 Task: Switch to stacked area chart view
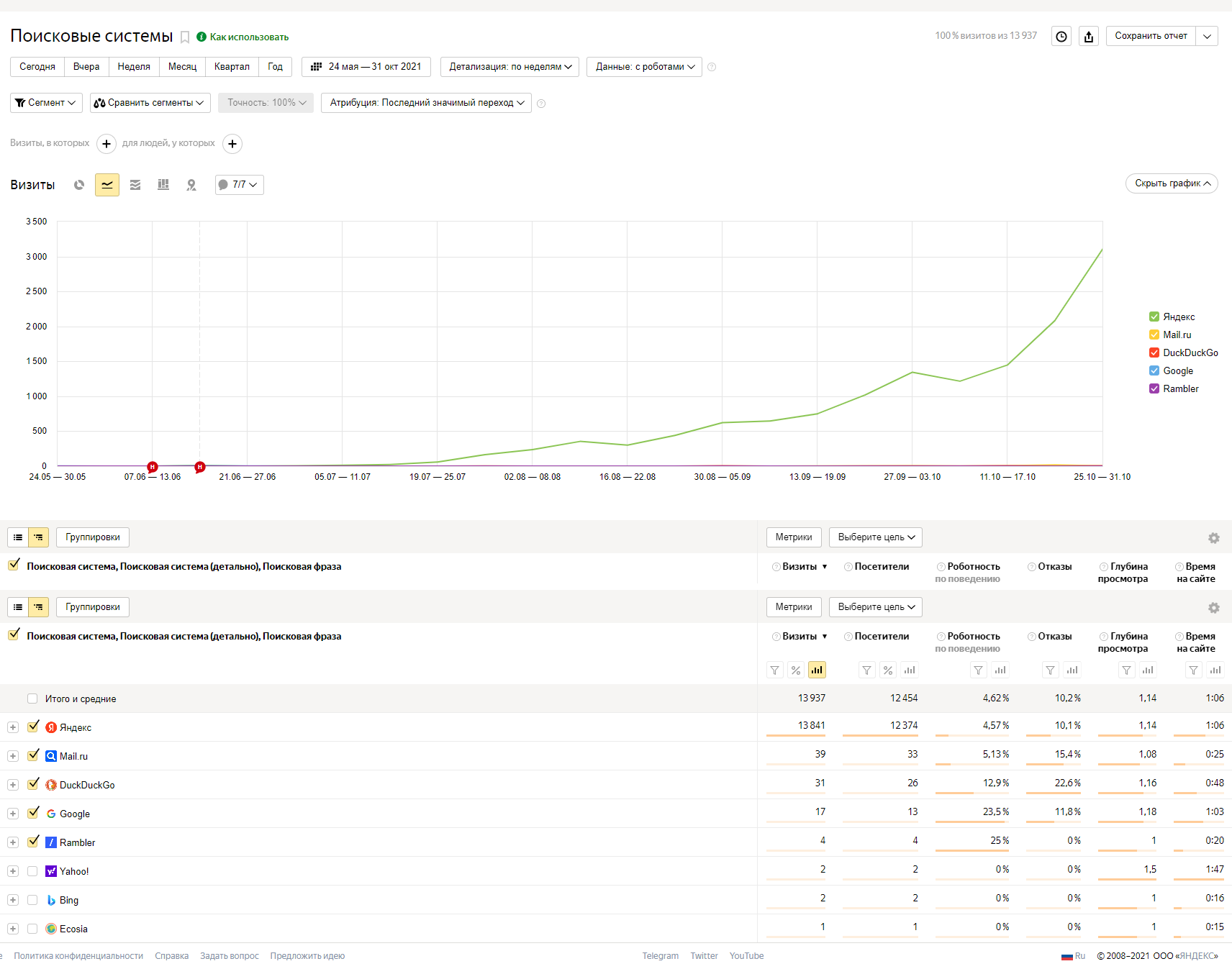pyautogui.click(x=135, y=185)
